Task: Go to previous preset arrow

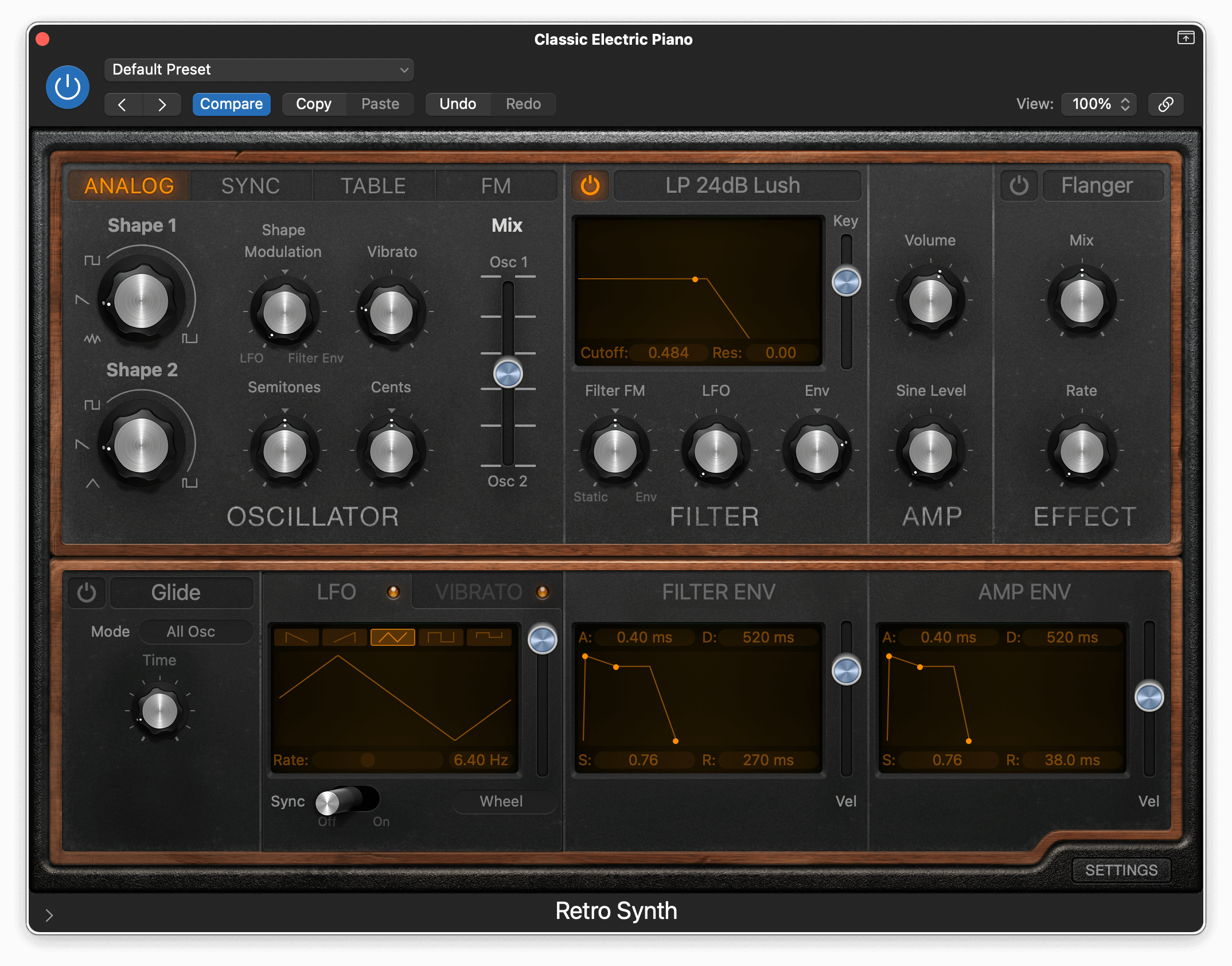Action: 122,104
